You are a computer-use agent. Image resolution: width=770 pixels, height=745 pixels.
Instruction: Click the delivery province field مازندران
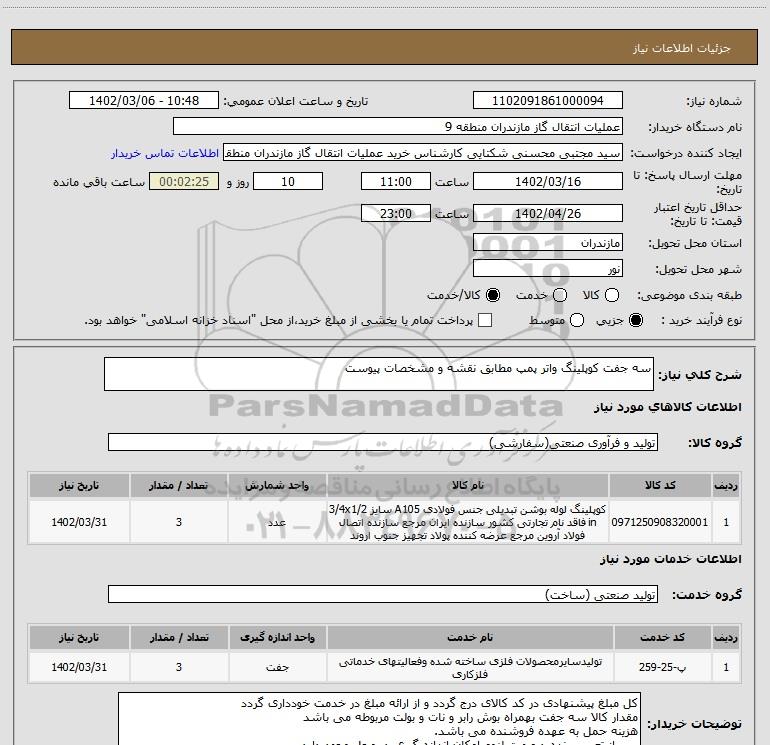[x=548, y=243]
